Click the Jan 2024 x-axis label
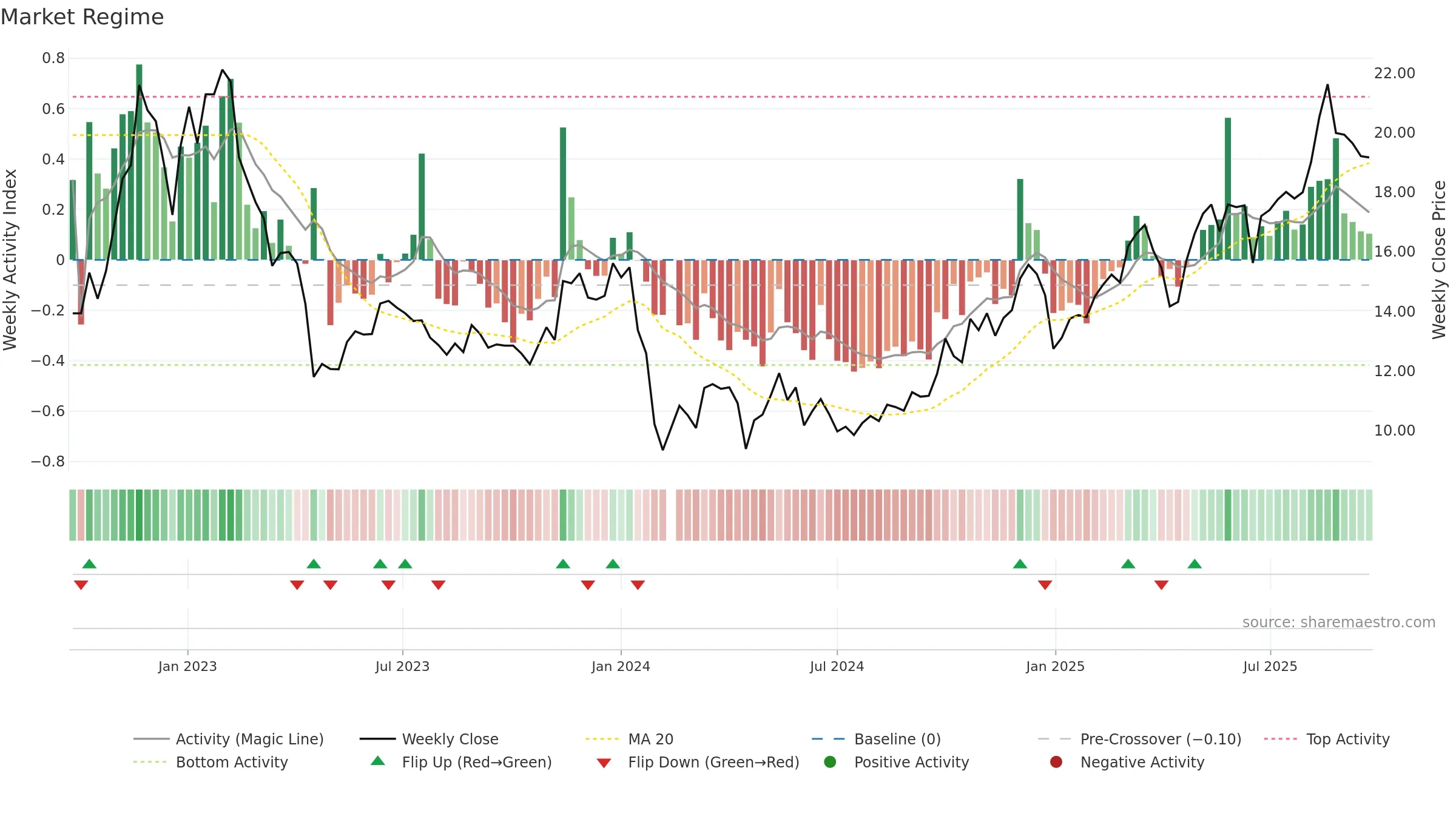1456x819 pixels. (621, 666)
